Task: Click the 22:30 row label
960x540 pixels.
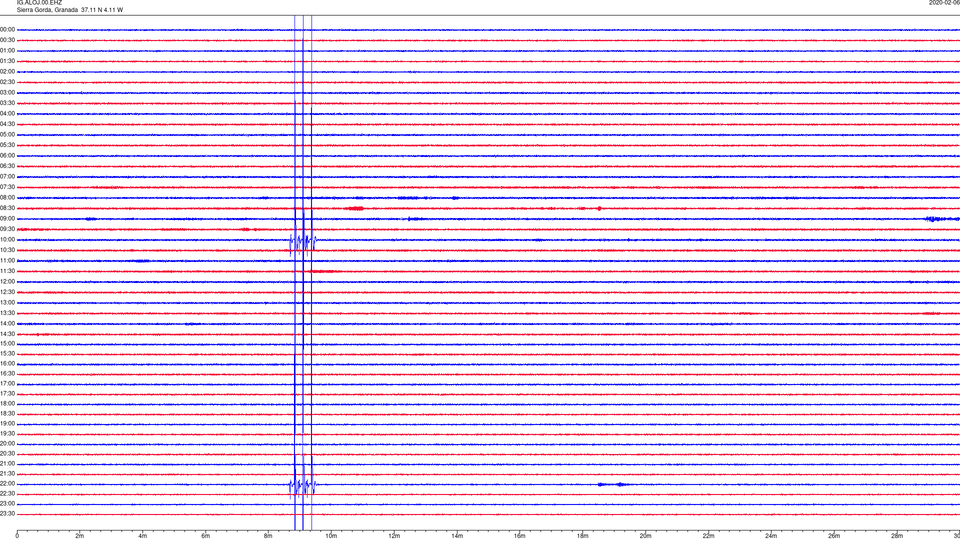Action: (7, 493)
